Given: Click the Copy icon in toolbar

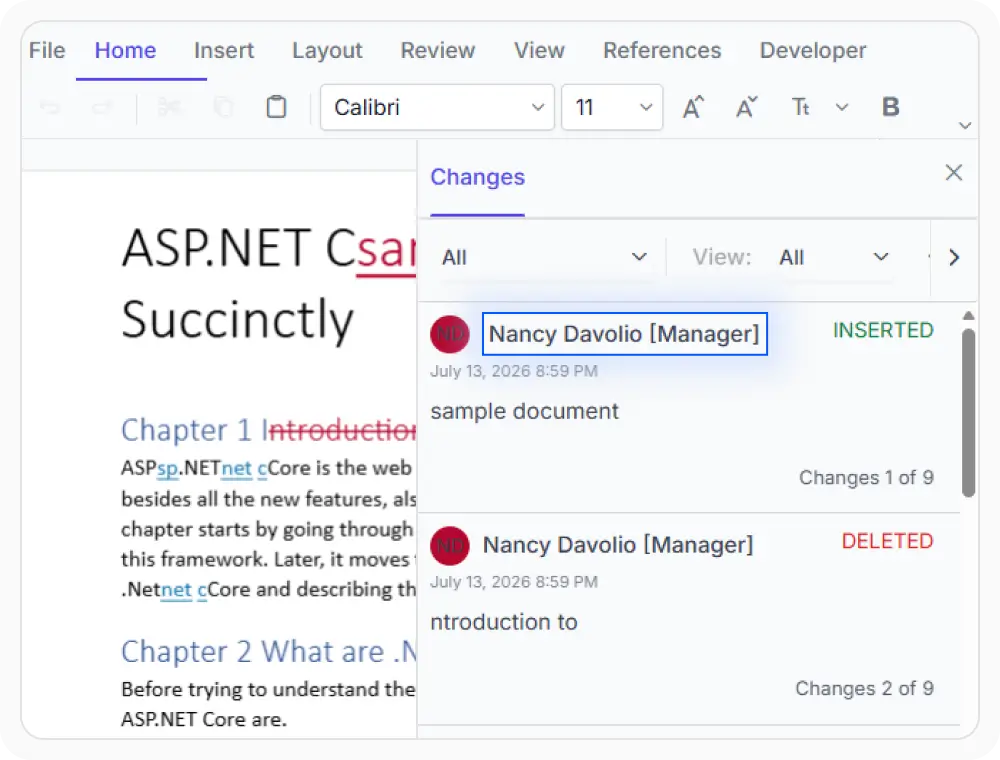Looking at the screenshot, I should 223,107.
